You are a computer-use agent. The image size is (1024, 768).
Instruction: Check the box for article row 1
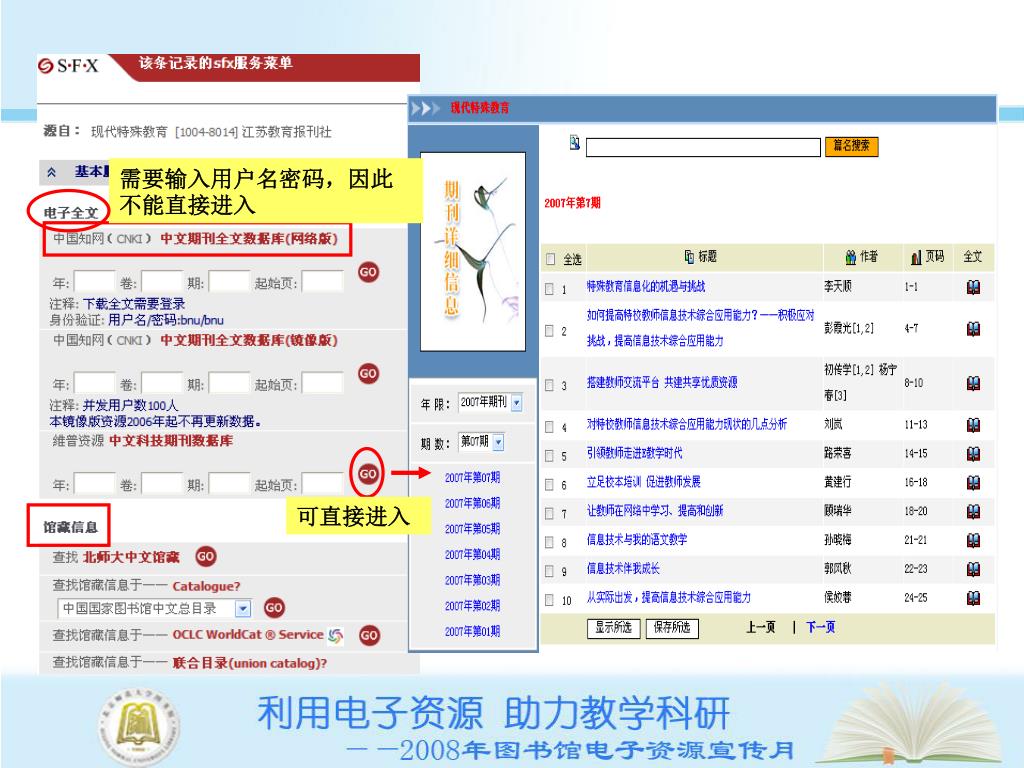(549, 289)
